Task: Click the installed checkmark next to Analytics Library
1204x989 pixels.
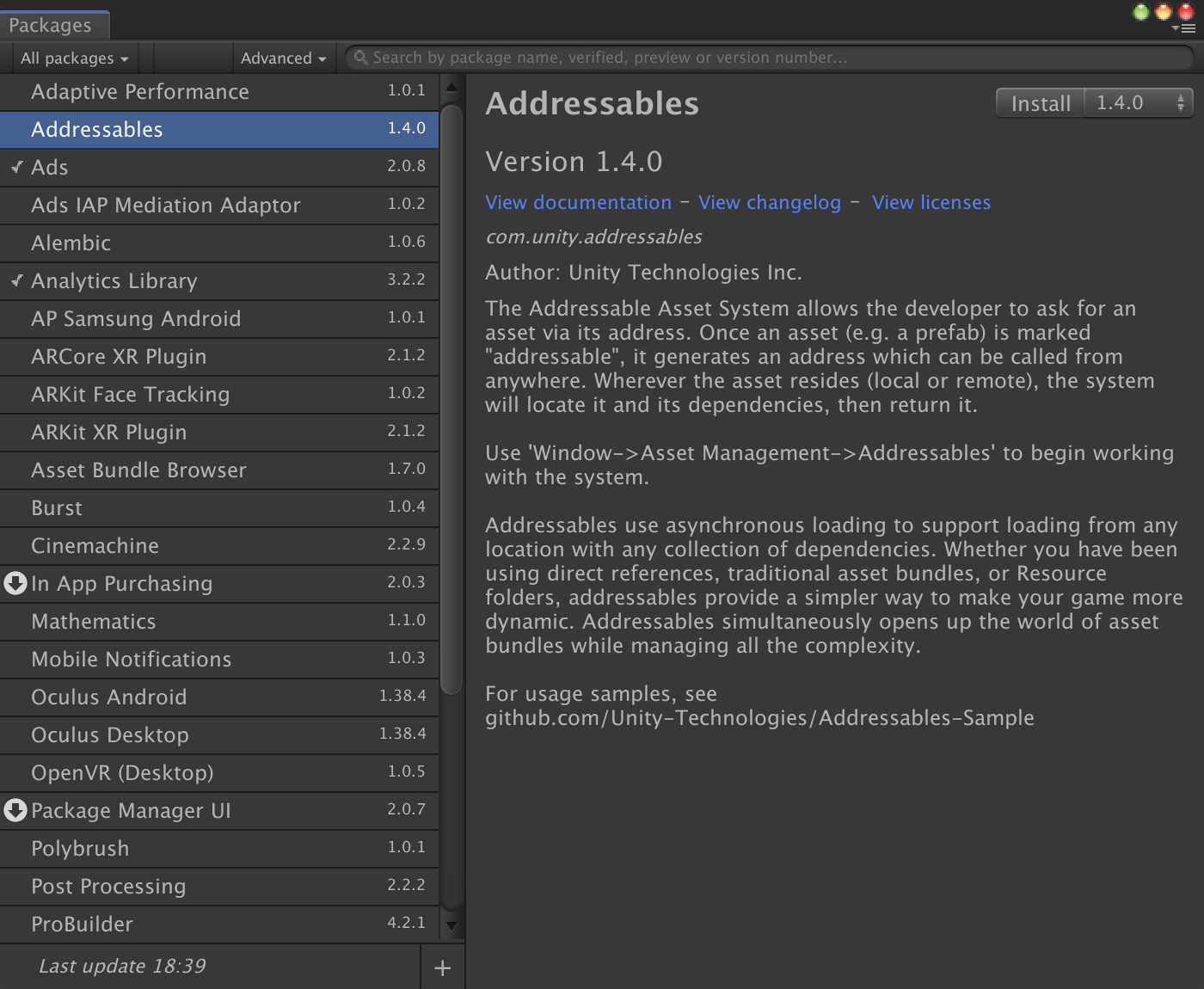Action: 16,280
